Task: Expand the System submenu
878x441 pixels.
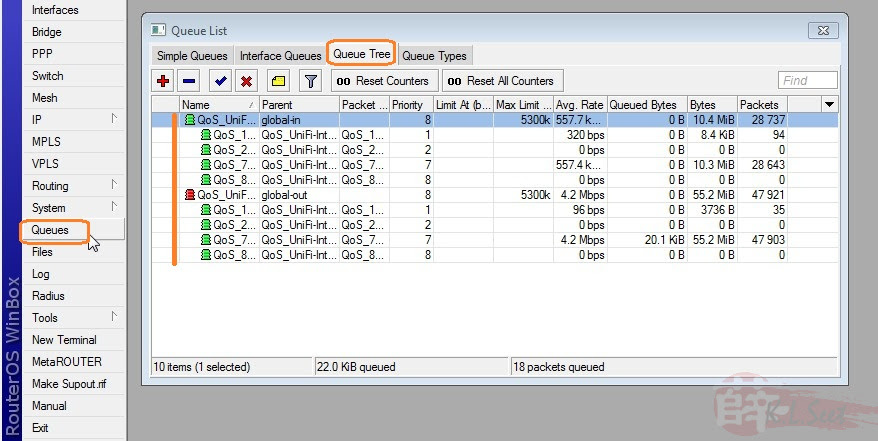Action: (73, 208)
